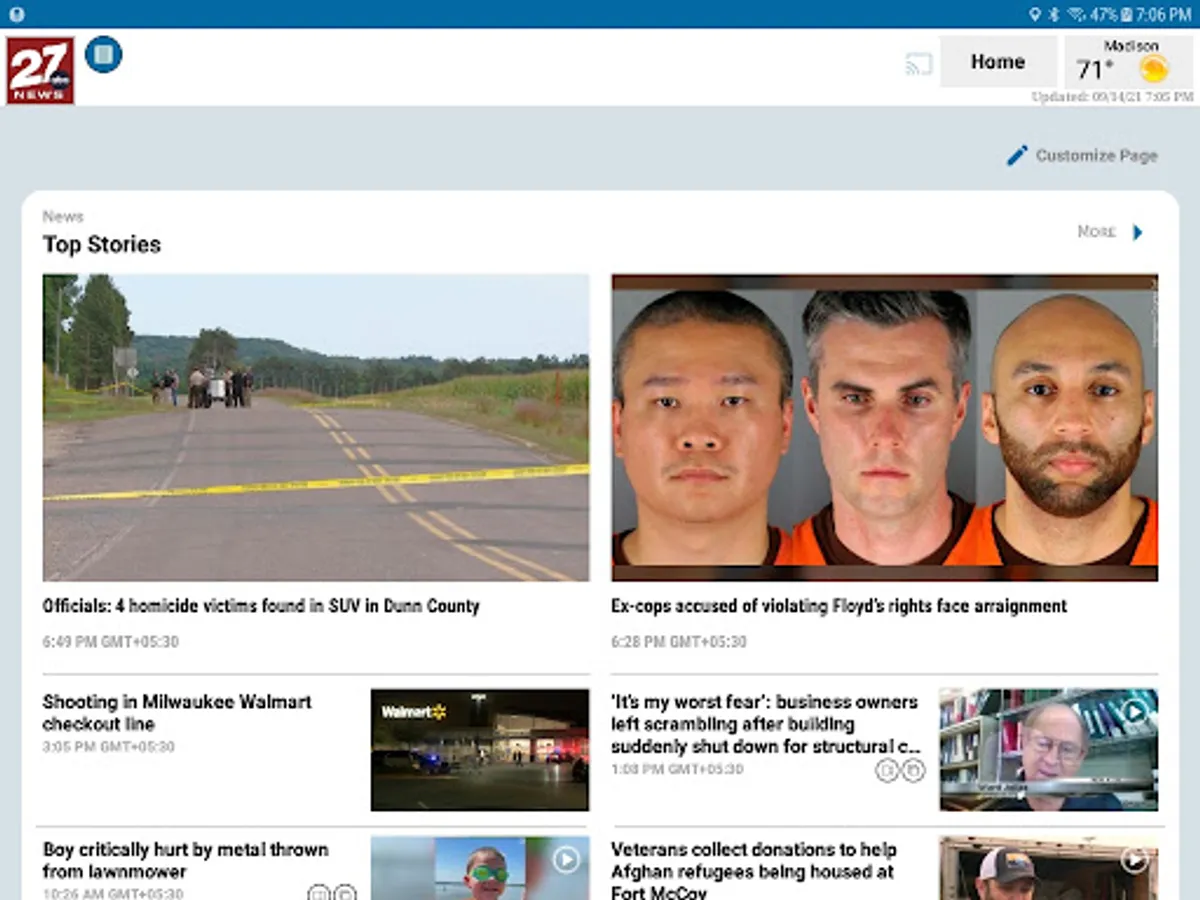Tap the 7:06 PM clock in status bar
The width and height of the screenshot is (1200, 900).
pyautogui.click(x=1164, y=14)
